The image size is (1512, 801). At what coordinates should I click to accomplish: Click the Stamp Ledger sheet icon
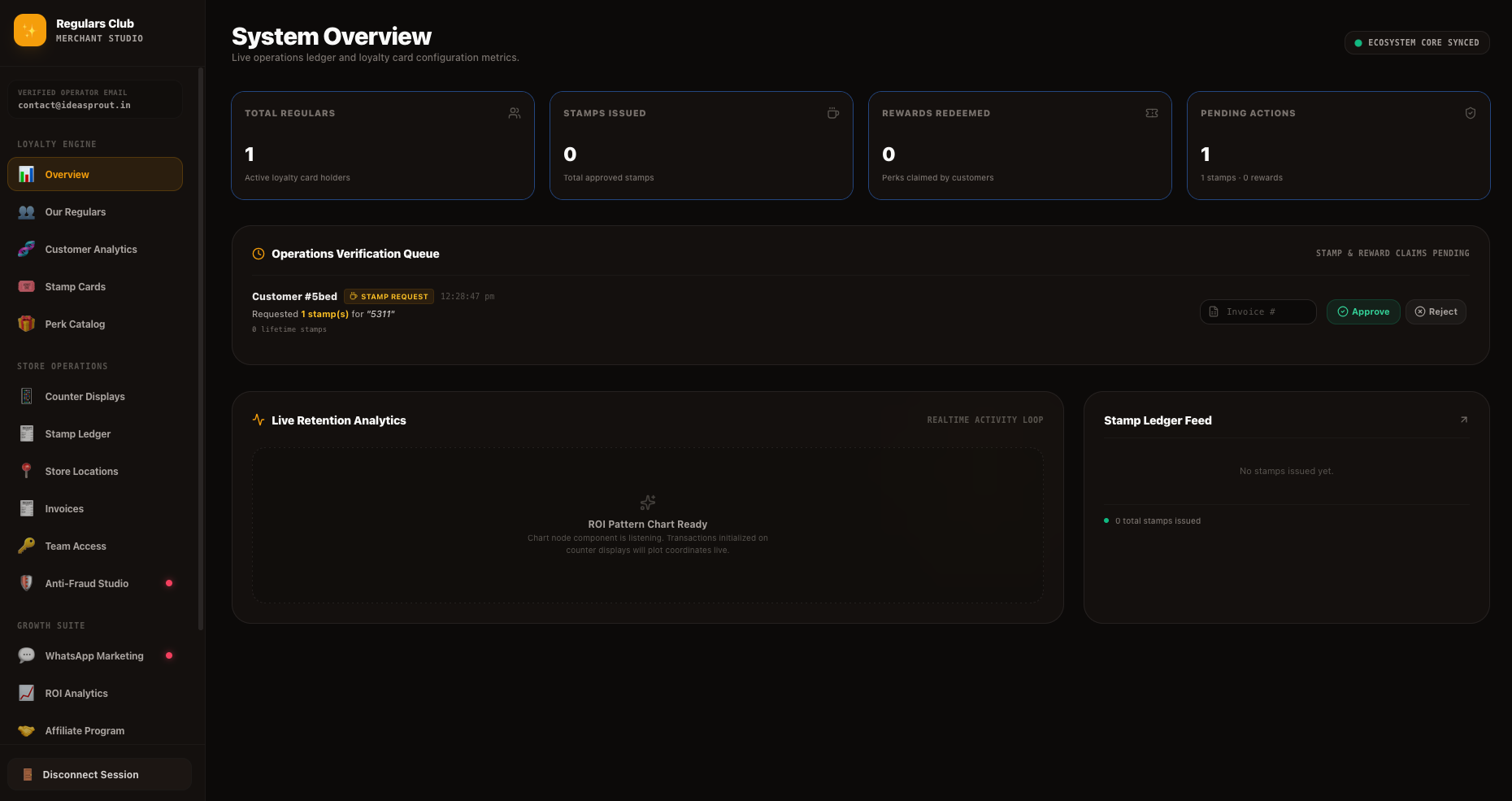(x=27, y=433)
